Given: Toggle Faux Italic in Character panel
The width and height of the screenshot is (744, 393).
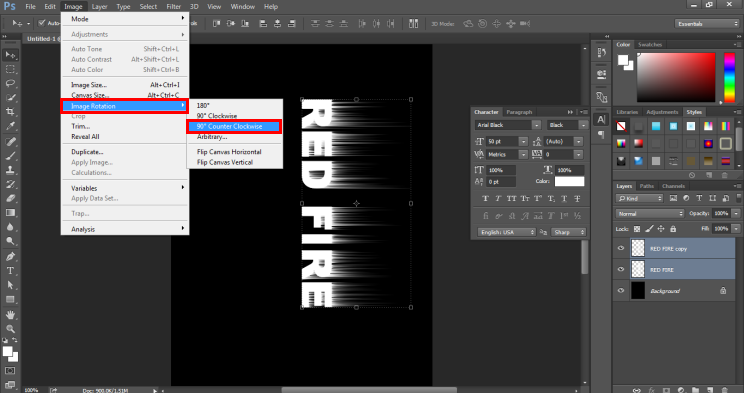Looking at the screenshot, I should coord(498,198).
